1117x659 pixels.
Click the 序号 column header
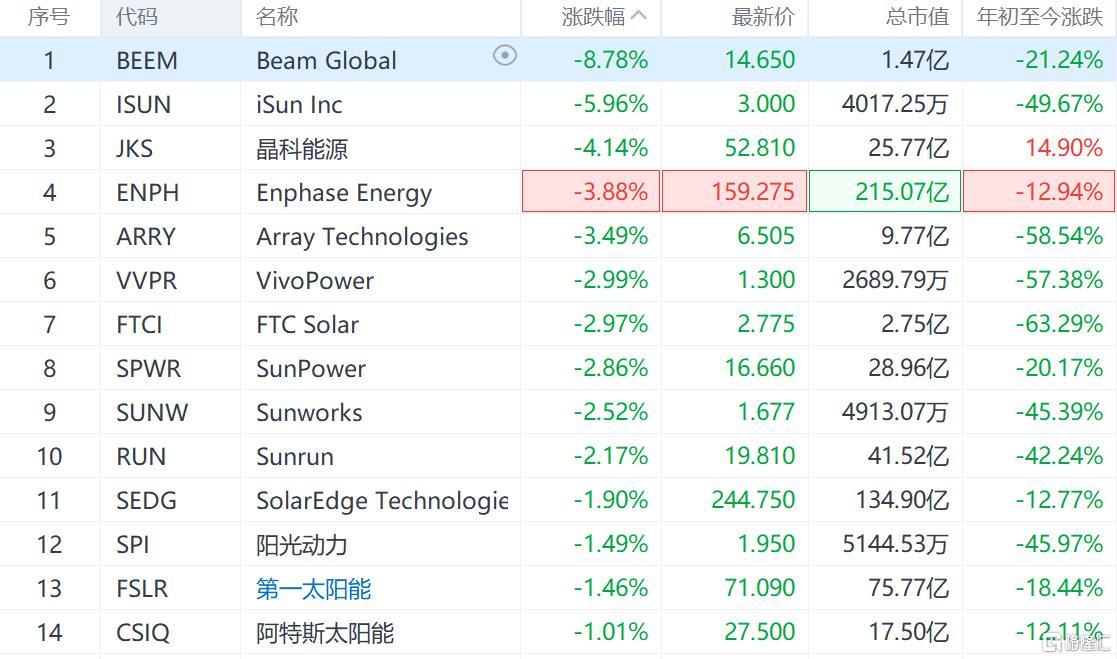pyautogui.click(x=49, y=16)
